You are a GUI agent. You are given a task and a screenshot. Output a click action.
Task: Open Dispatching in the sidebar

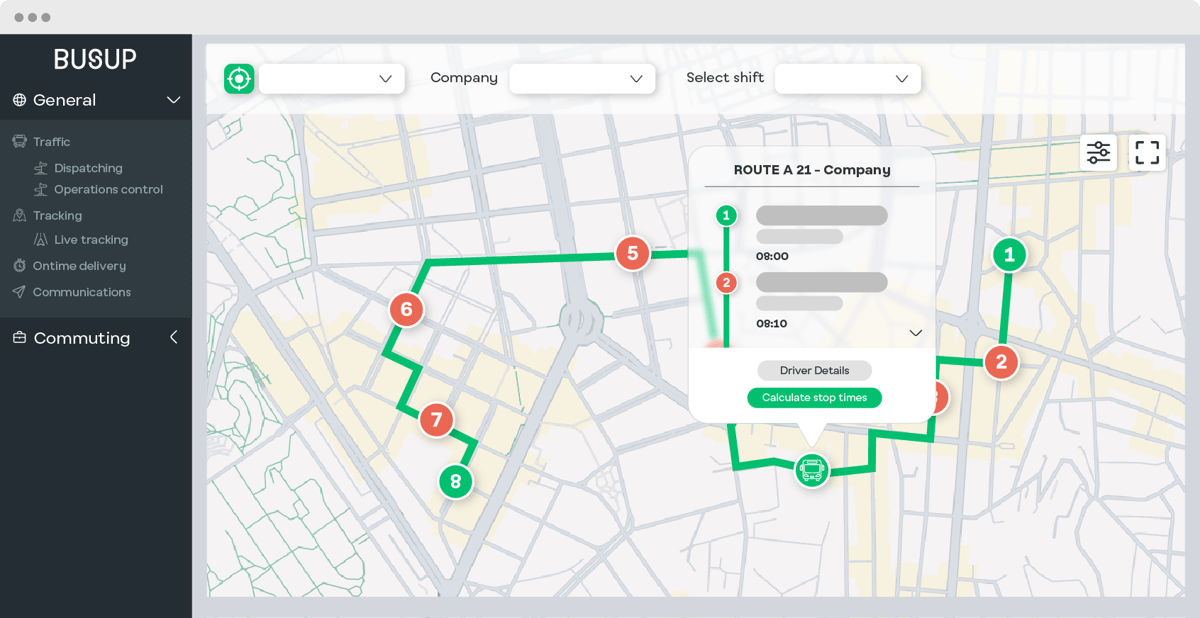[x=88, y=168]
